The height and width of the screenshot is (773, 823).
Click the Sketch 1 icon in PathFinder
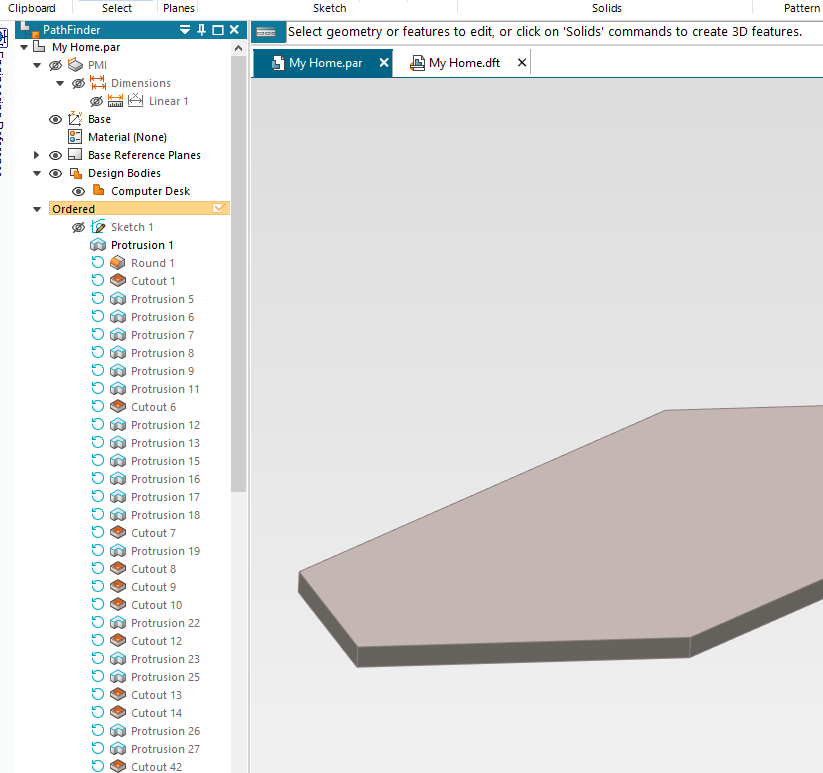coord(98,227)
